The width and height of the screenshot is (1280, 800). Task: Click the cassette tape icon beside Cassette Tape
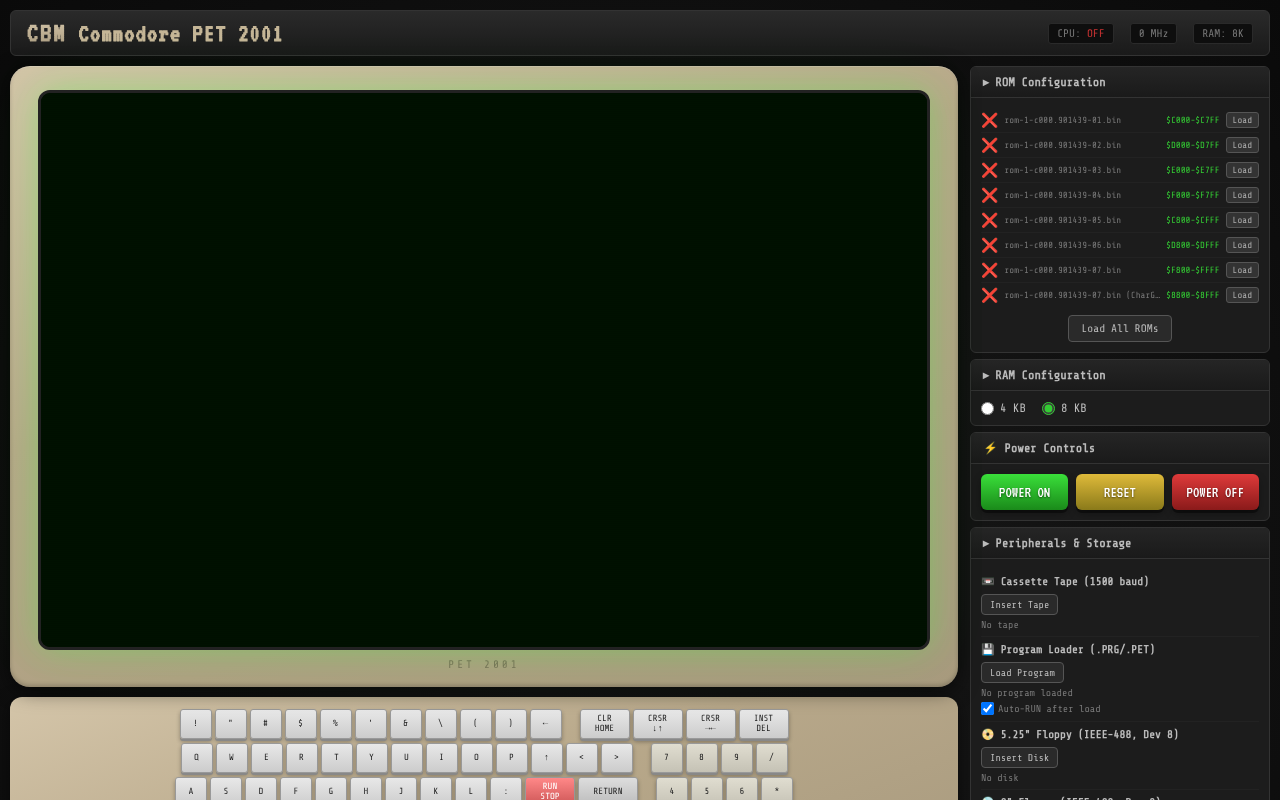pos(987,581)
